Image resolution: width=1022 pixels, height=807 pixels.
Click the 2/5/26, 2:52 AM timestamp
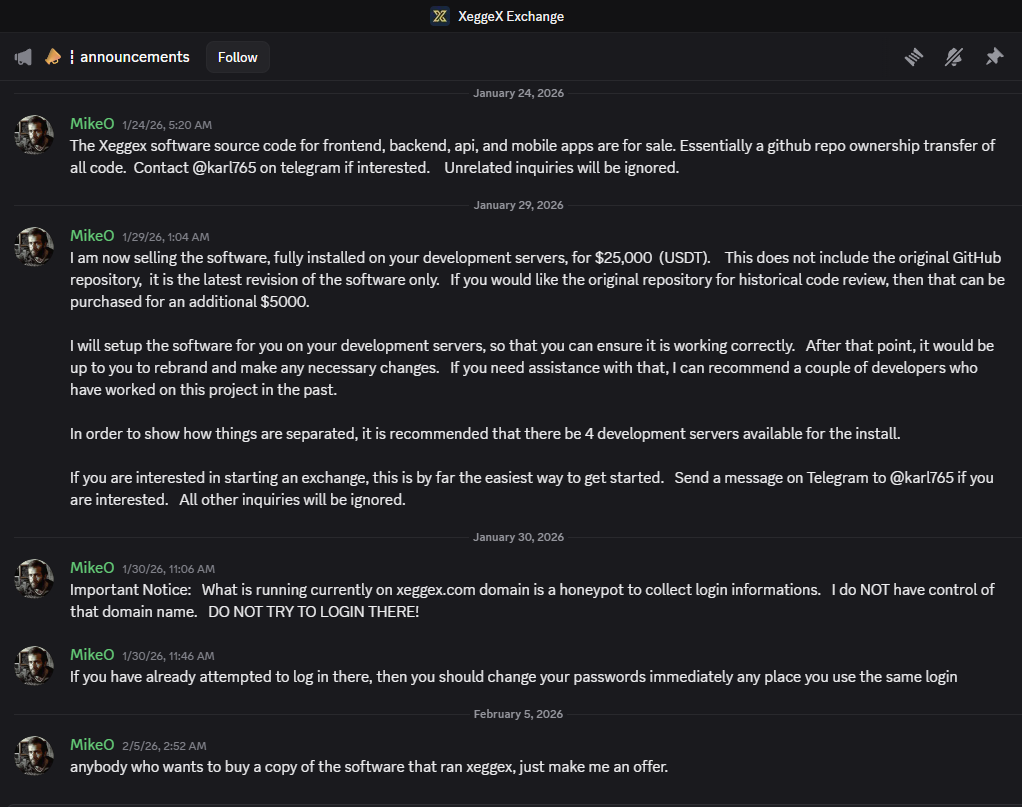164,746
